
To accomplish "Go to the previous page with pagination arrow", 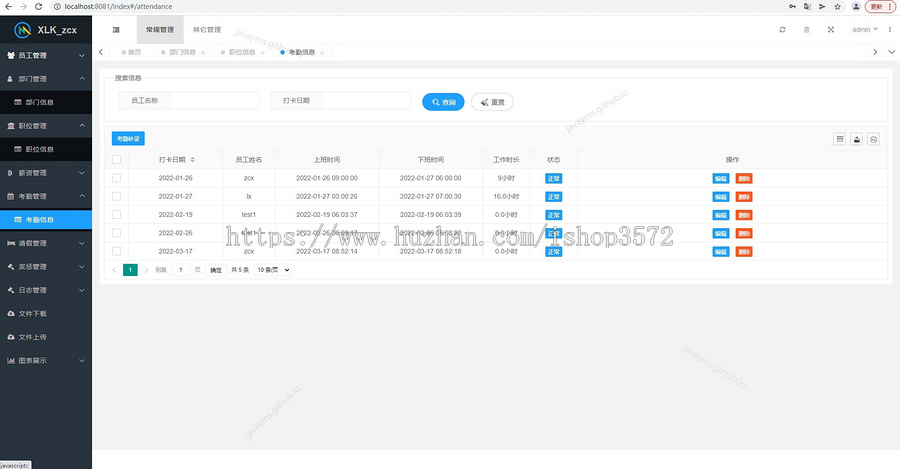I will 114,270.
